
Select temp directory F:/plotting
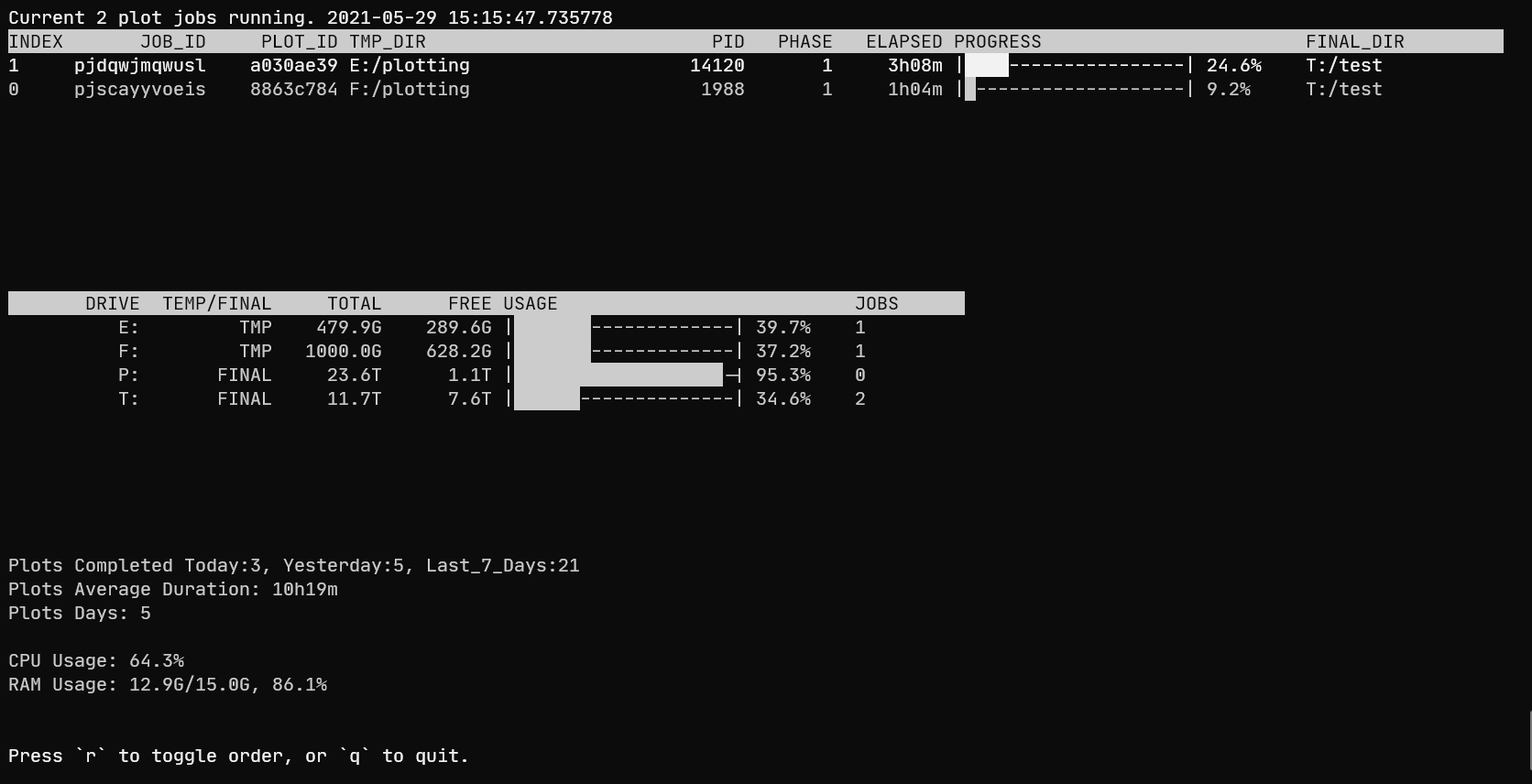(x=410, y=89)
